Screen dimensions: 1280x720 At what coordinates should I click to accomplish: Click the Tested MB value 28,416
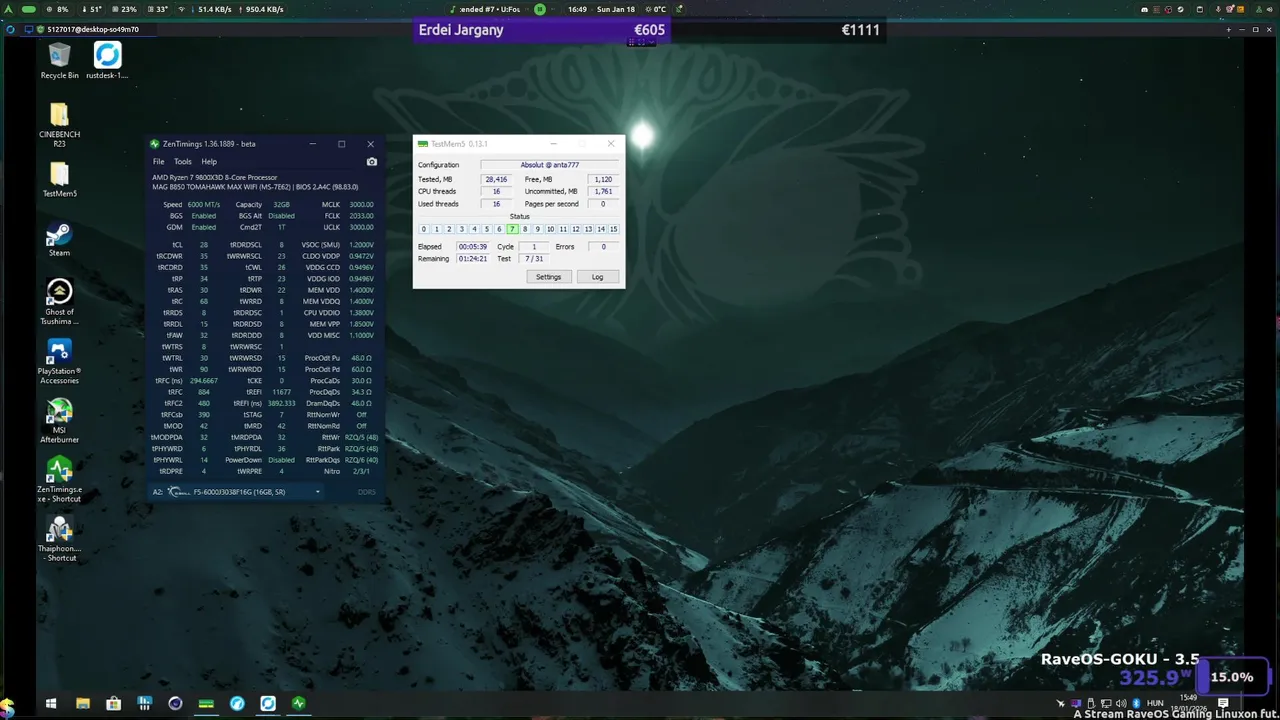(496, 179)
